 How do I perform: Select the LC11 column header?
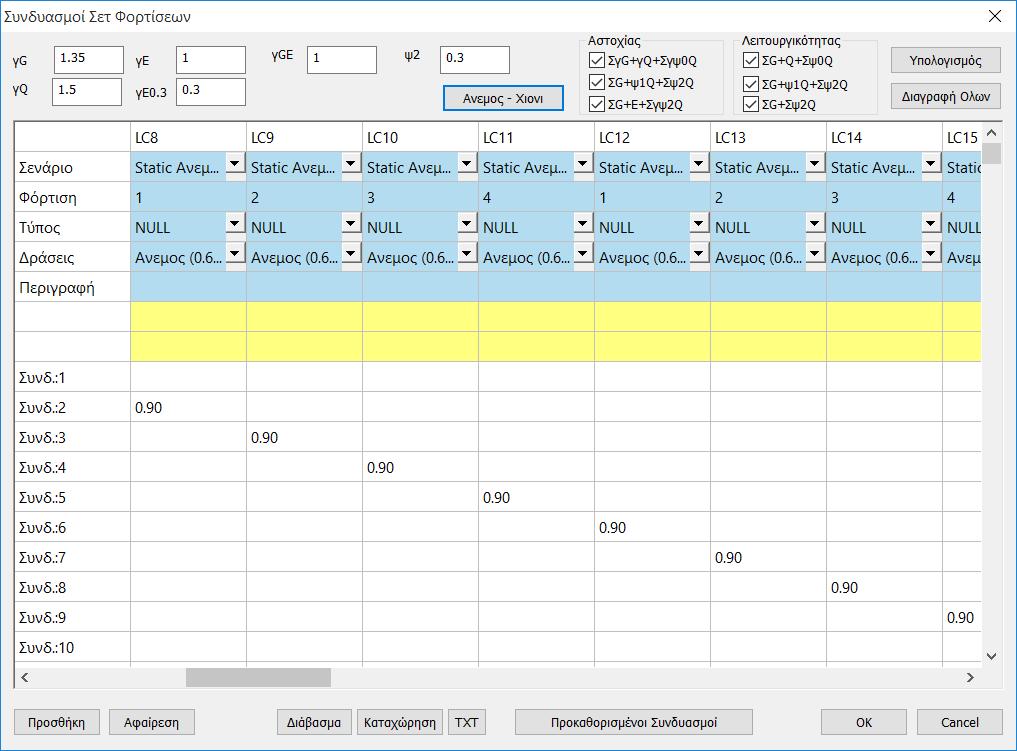coord(536,137)
